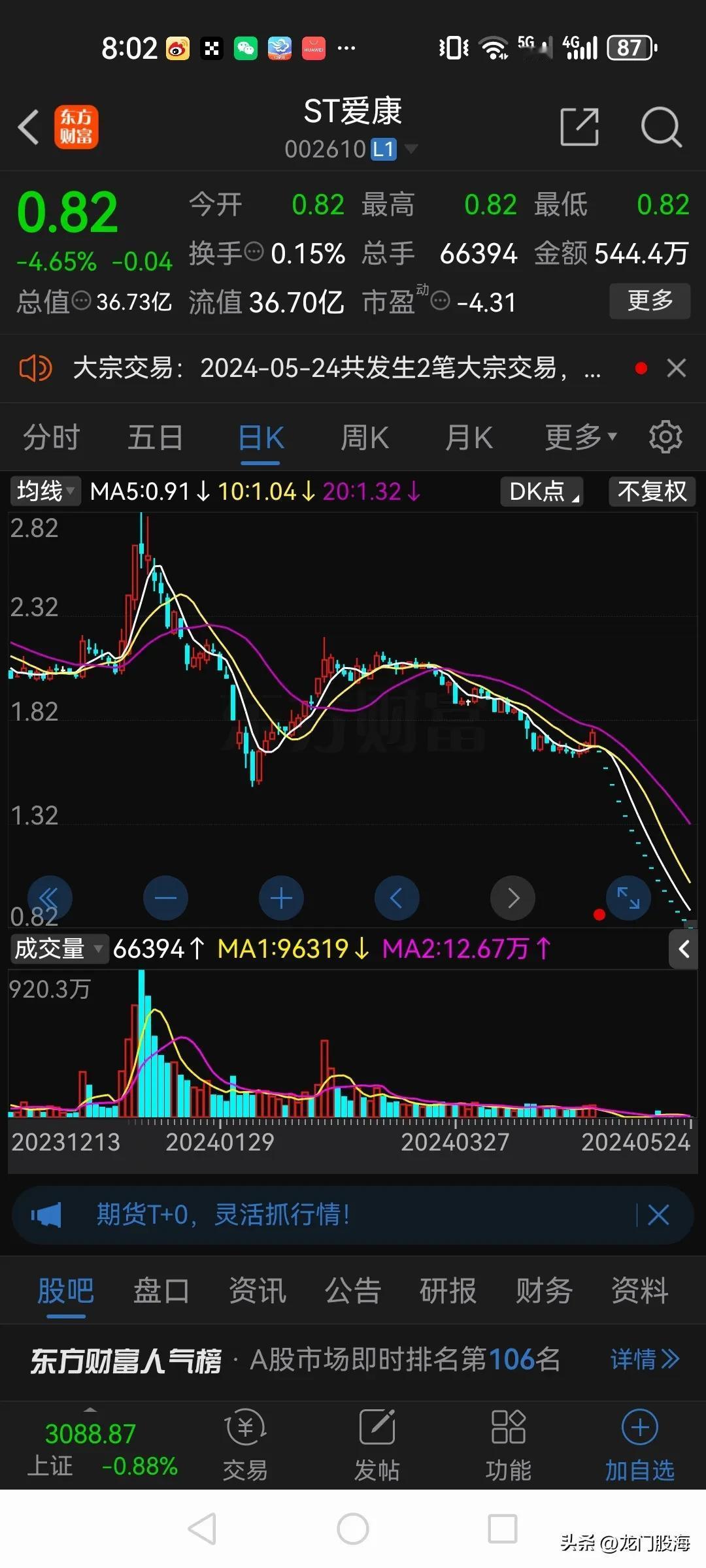Tap Android home navigation circle
Viewport: 706px width, 1568px height.
(353, 1529)
